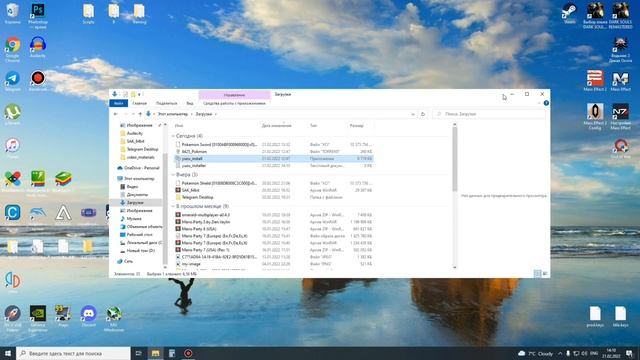The image size is (640, 360).
Task: Open the Witcher 2 desktop shortcut
Action: point(620,50)
